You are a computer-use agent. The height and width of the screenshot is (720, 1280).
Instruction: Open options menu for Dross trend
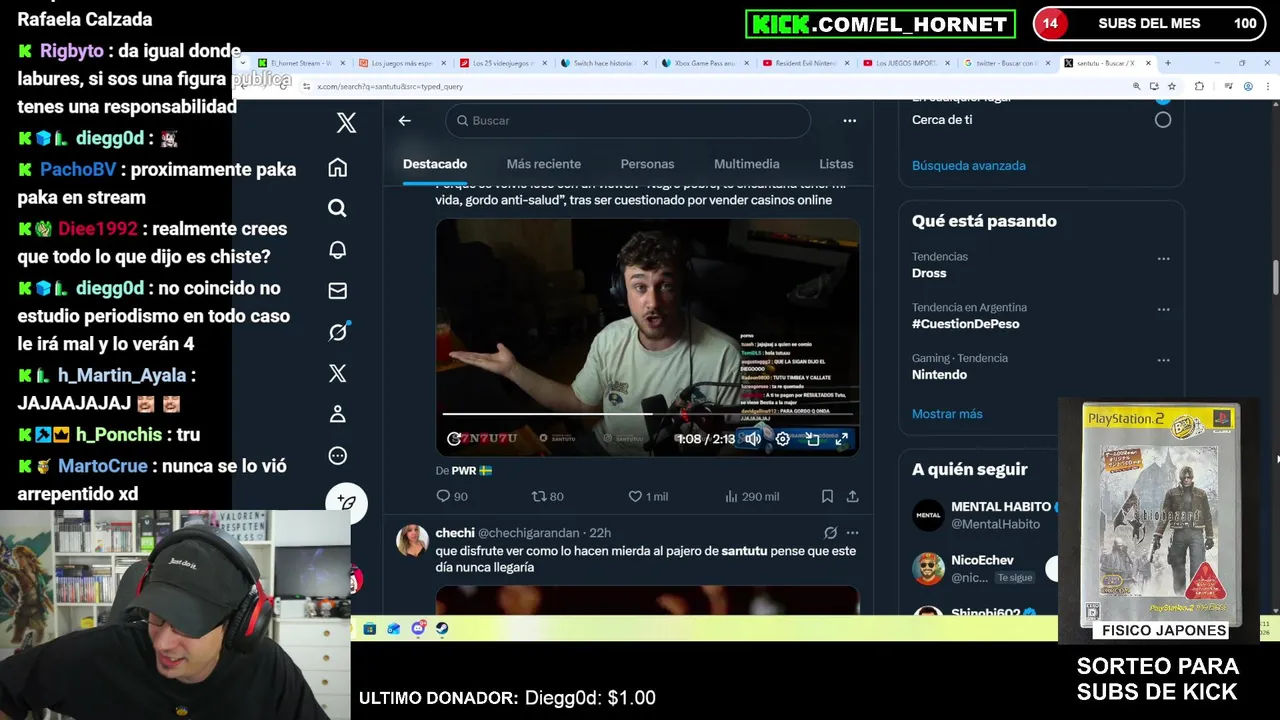pos(1163,258)
